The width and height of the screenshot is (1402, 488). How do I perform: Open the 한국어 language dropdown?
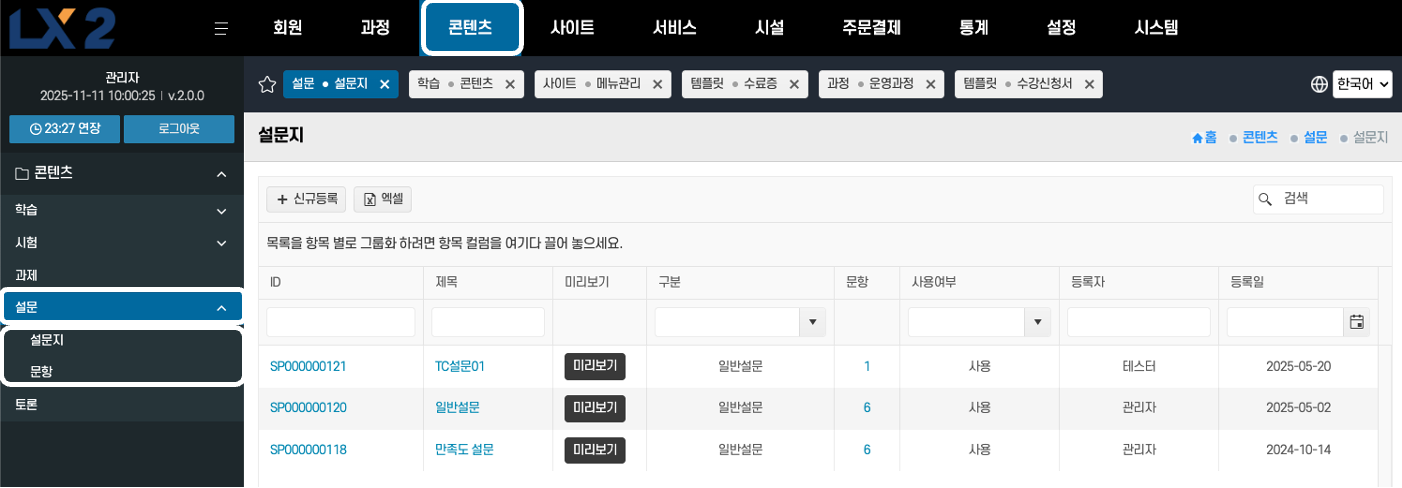pos(1363,84)
